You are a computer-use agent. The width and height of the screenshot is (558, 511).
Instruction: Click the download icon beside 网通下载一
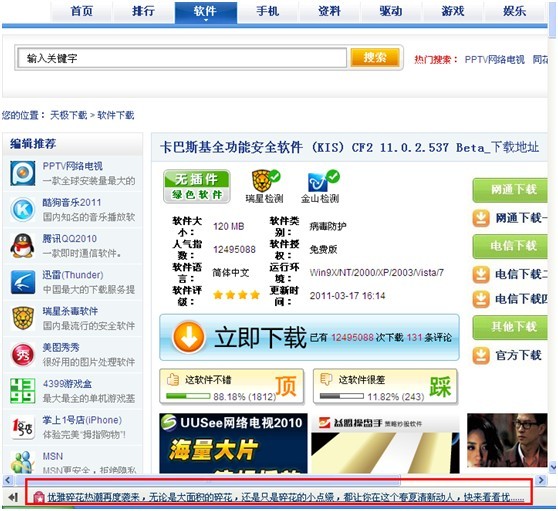coord(481,218)
